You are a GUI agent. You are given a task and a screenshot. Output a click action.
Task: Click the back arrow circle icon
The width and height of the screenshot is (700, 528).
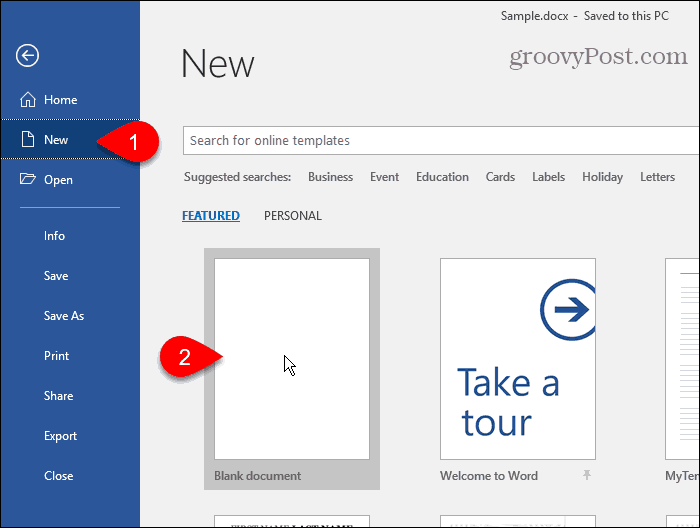(27, 56)
